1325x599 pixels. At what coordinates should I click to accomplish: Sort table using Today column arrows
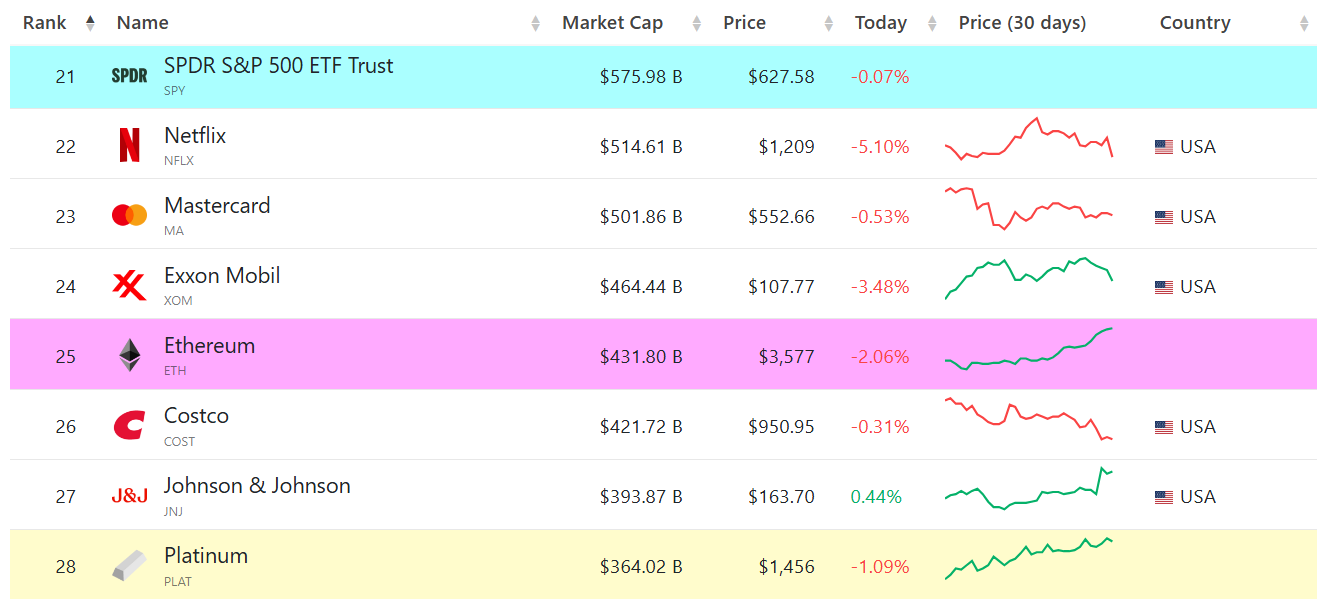[x=932, y=23]
